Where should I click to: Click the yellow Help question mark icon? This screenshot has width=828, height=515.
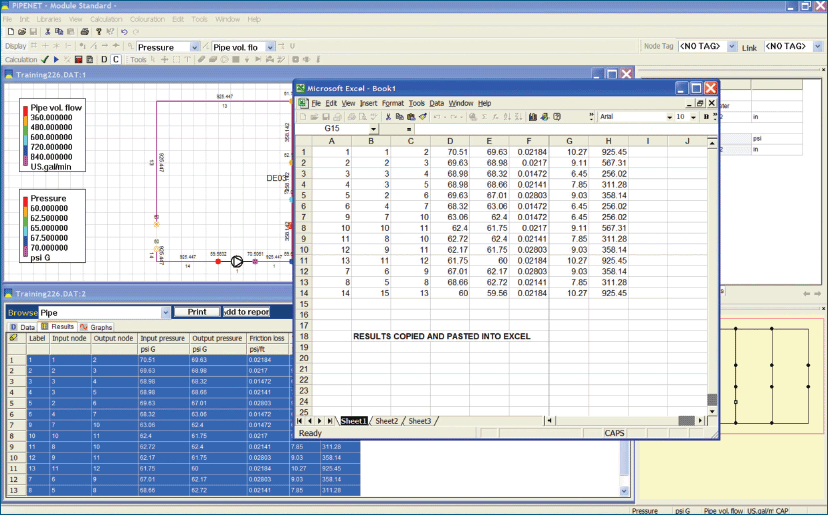[99, 32]
